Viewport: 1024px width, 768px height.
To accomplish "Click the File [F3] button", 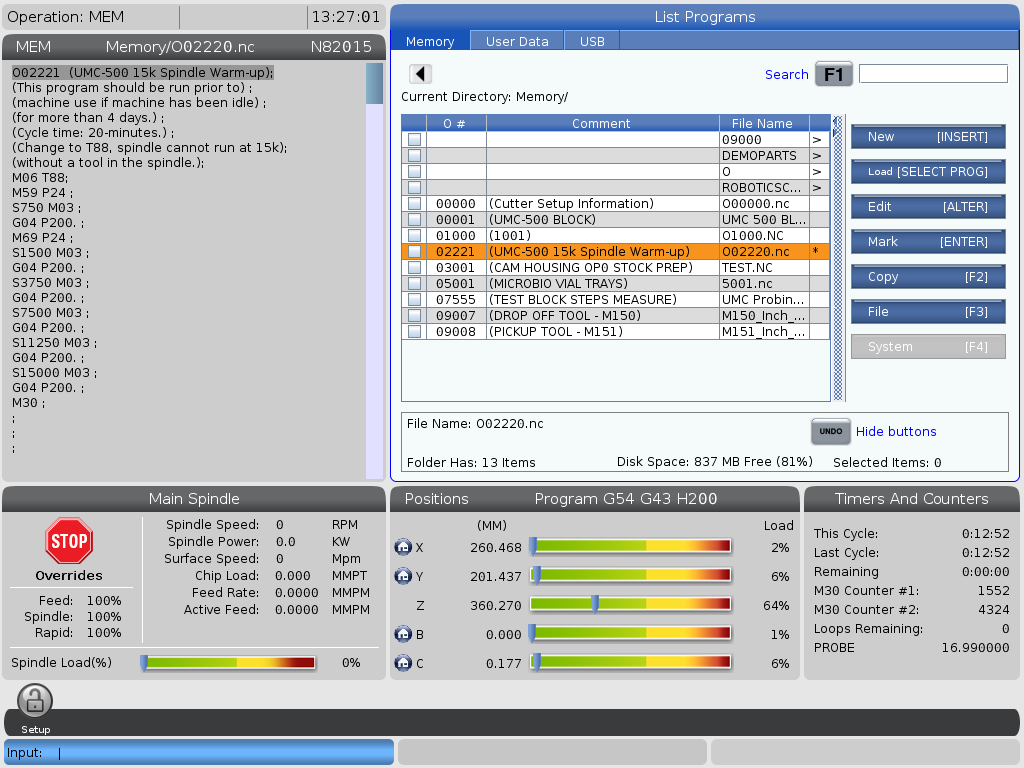I will (x=927, y=312).
